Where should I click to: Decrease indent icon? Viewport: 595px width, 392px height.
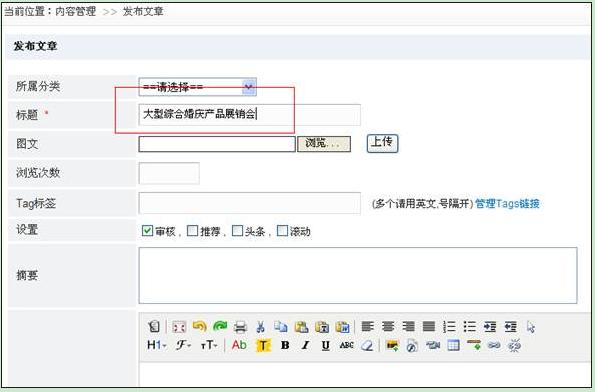tap(510, 326)
